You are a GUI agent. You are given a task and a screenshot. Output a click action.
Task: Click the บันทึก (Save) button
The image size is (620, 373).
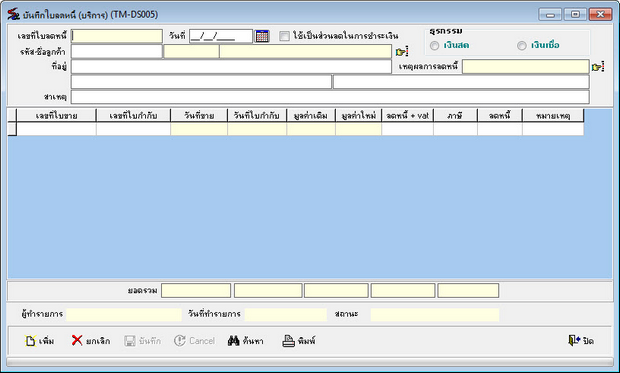pyautogui.click(x=143, y=341)
